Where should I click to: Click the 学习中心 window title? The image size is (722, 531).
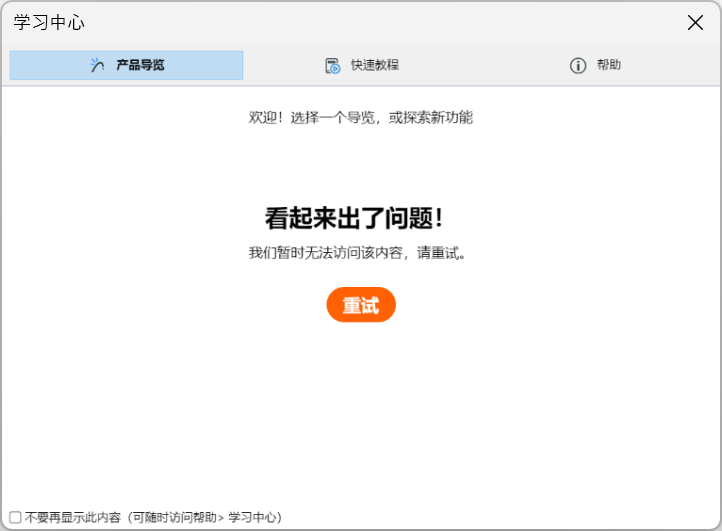49,22
